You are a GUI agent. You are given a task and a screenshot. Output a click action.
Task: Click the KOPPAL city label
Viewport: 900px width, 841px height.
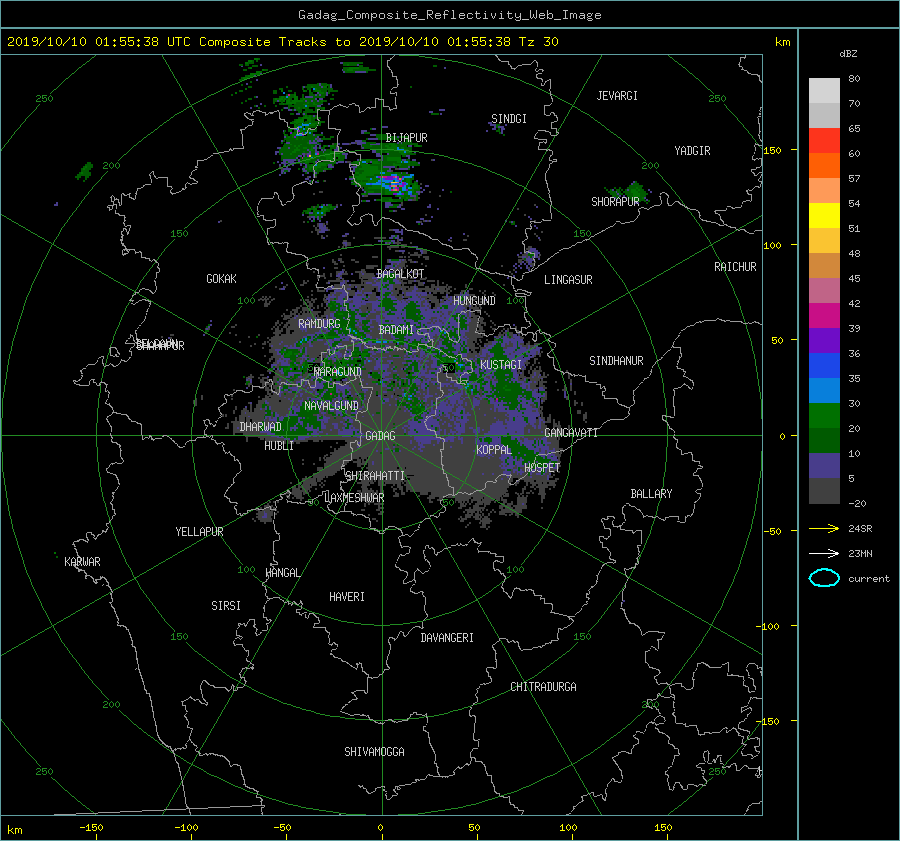tap(494, 450)
